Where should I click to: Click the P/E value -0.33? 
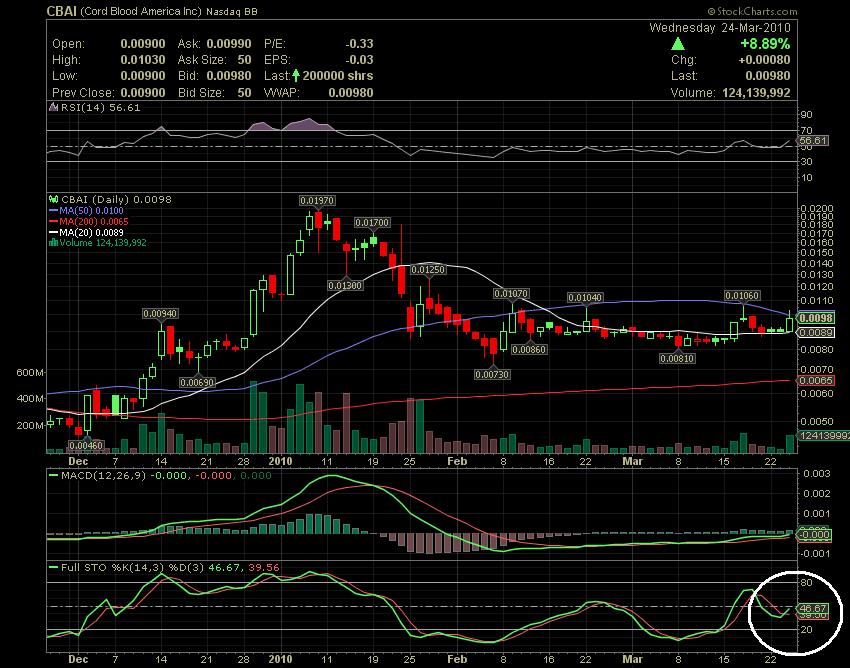pyautogui.click(x=359, y=43)
